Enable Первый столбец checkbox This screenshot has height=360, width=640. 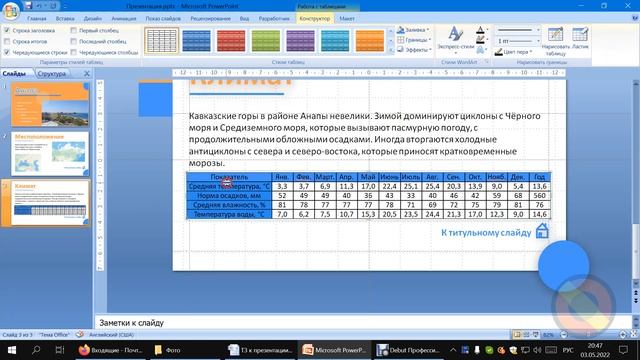pos(73,30)
